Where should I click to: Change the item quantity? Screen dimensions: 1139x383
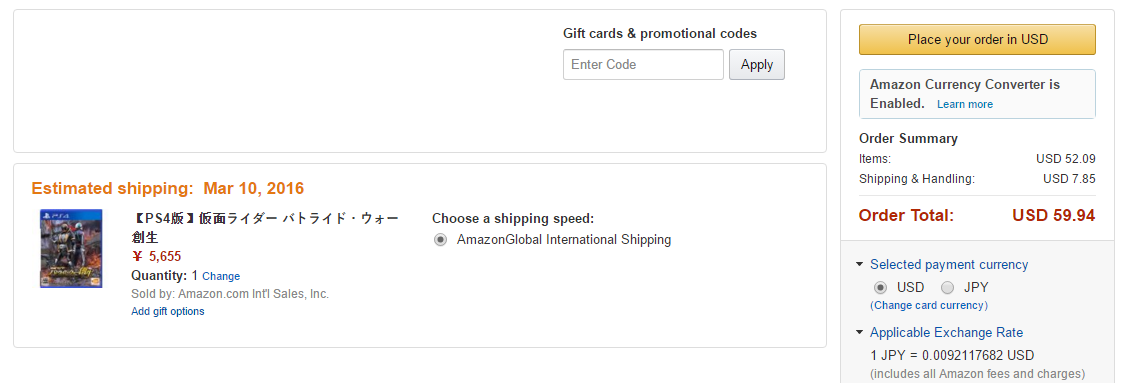tap(221, 276)
